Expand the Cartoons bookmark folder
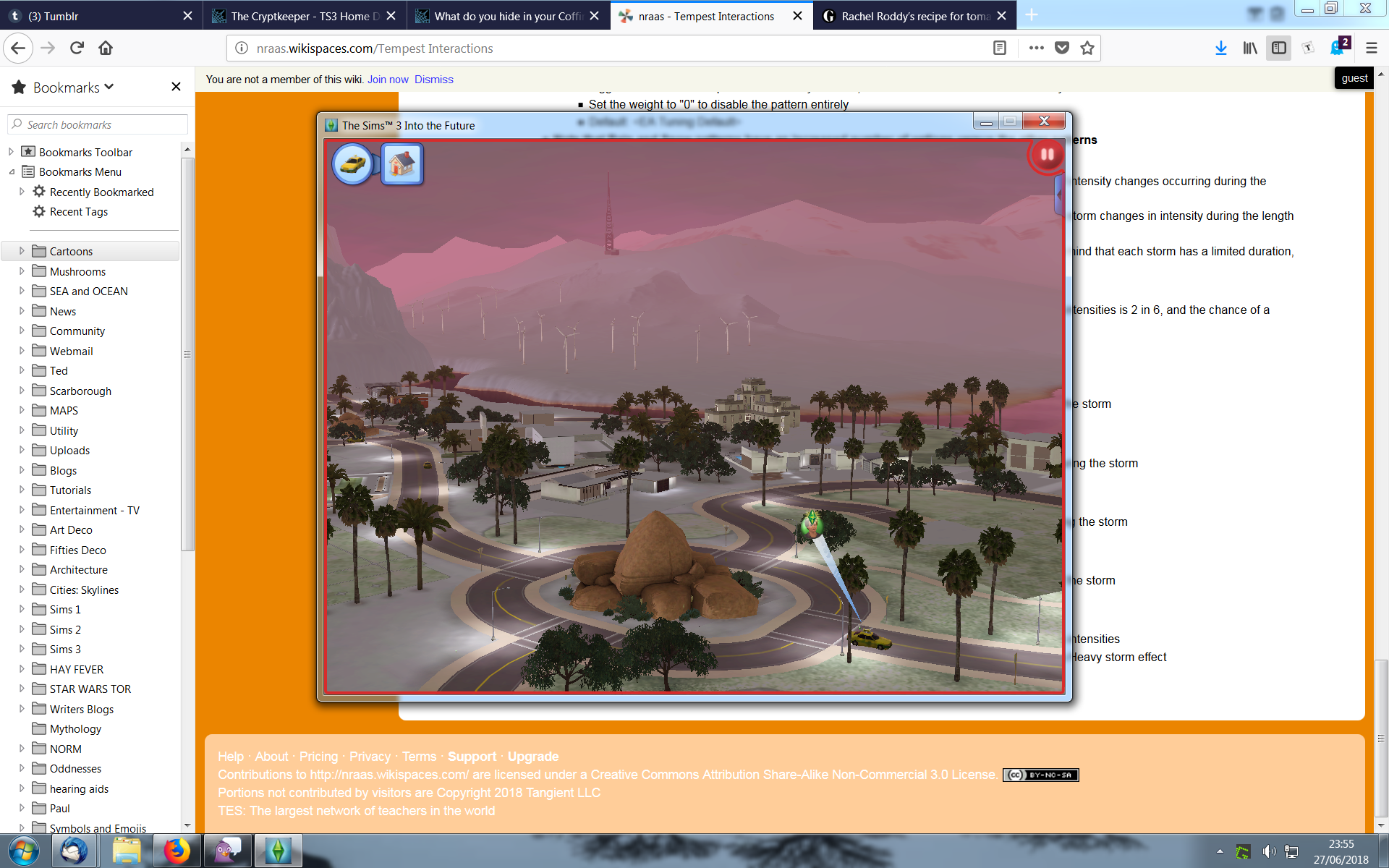The height and width of the screenshot is (868, 1389). click(x=22, y=251)
